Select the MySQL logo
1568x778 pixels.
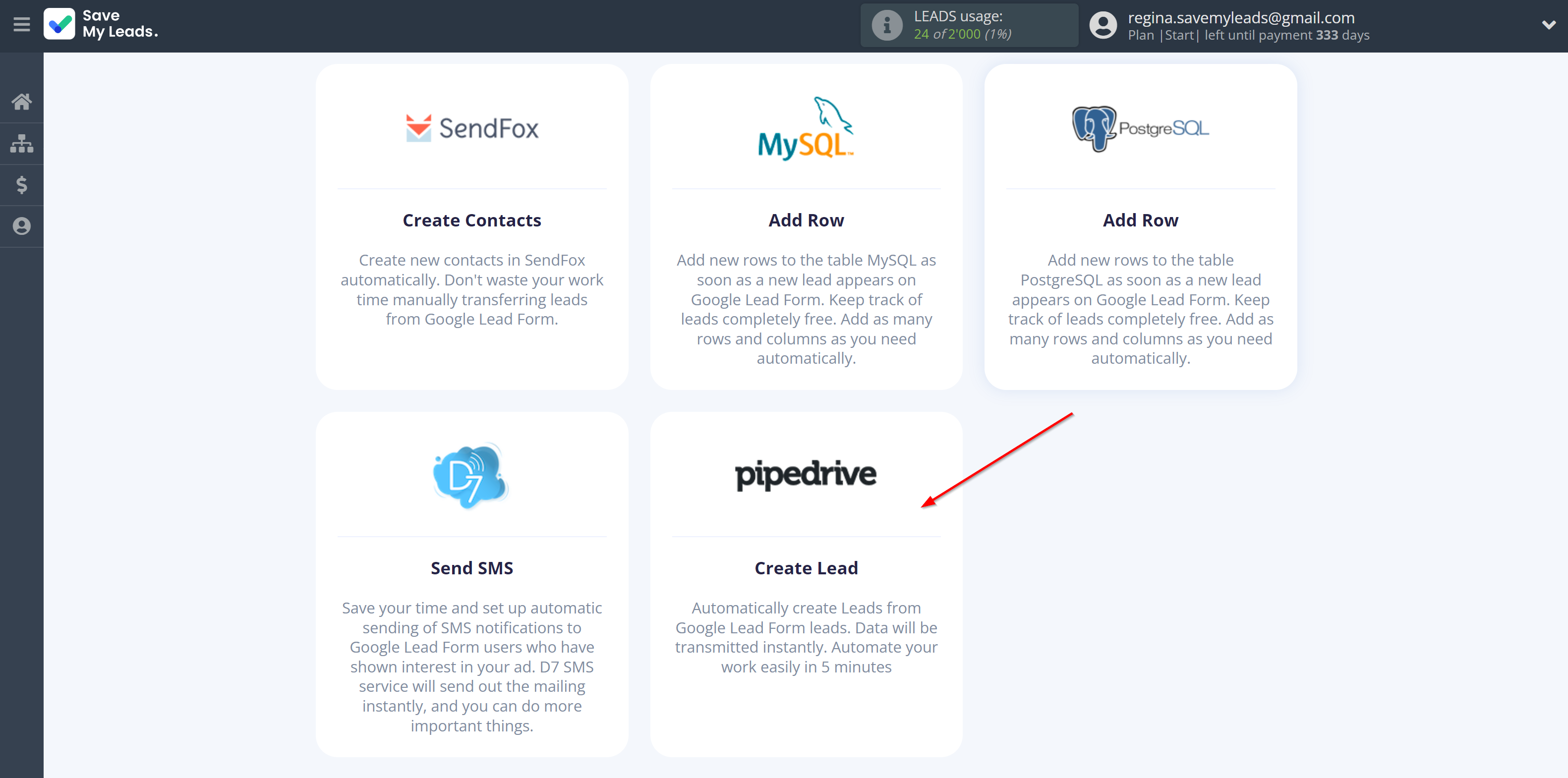[x=806, y=128]
